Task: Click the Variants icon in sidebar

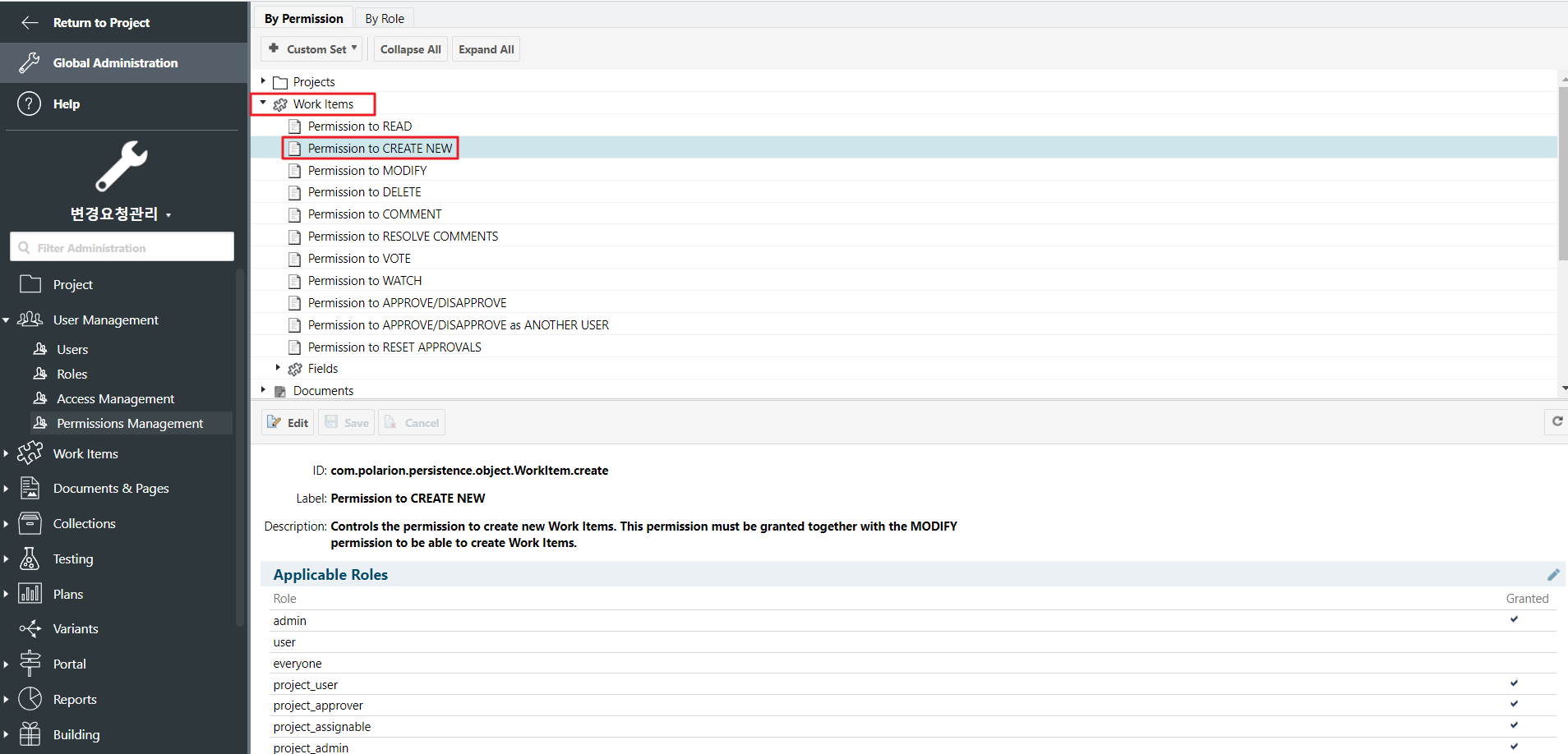Action: (x=30, y=629)
